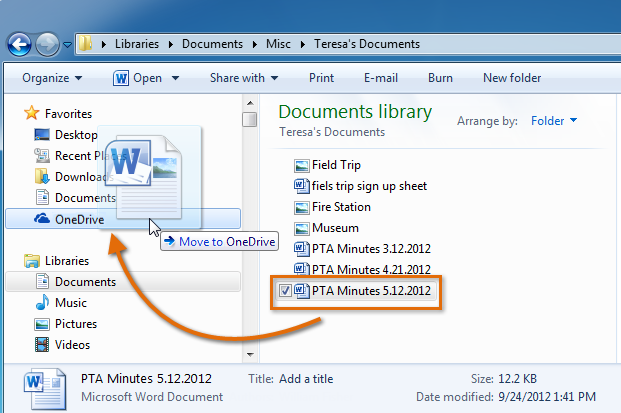Expand arrow after Documents in address bar
Viewport: 621px width, 413px height.
(255, 44)
